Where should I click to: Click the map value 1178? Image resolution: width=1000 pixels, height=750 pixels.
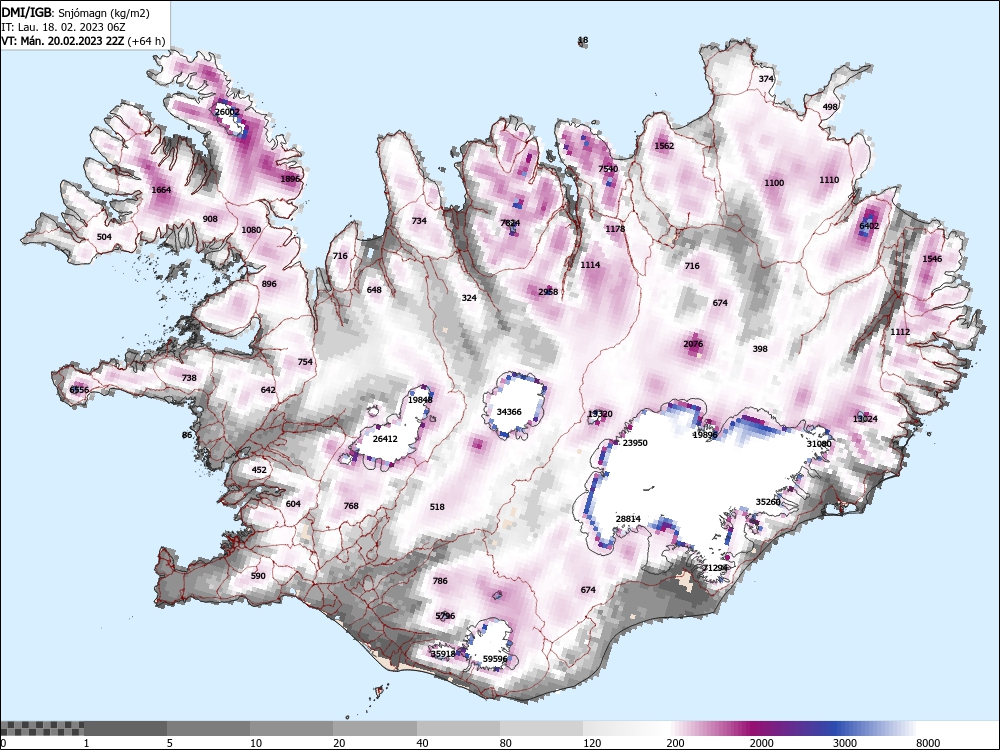615,229
